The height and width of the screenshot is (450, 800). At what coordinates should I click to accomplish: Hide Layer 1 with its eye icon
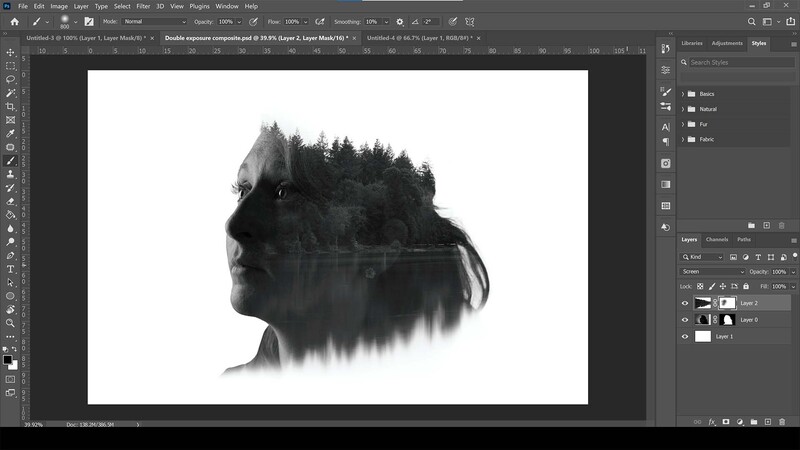tap(685, 337)
